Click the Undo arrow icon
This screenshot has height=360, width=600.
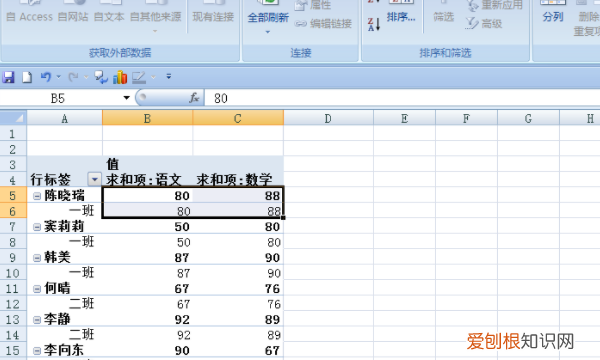[x=46, y=77]
